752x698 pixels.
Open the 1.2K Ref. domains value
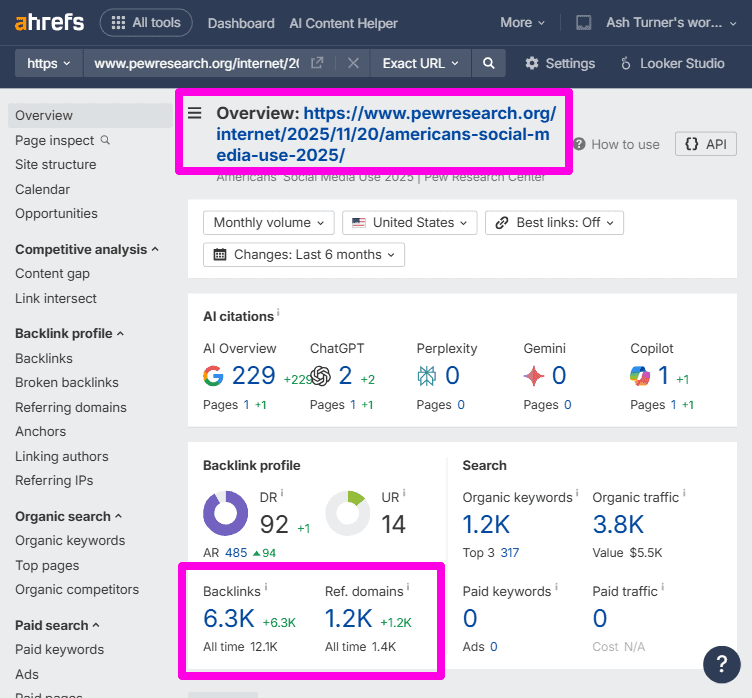348,618
